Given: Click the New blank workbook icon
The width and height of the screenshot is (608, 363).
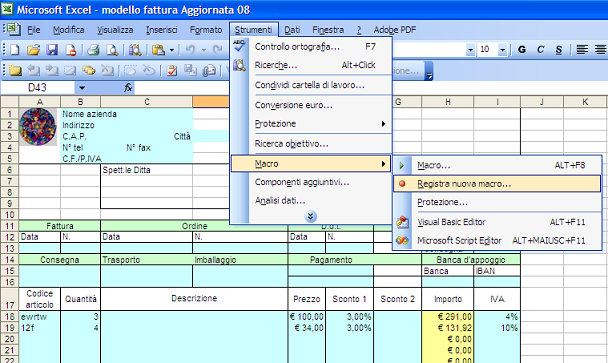Looking at the screenshot, I should tap(15, 50).
